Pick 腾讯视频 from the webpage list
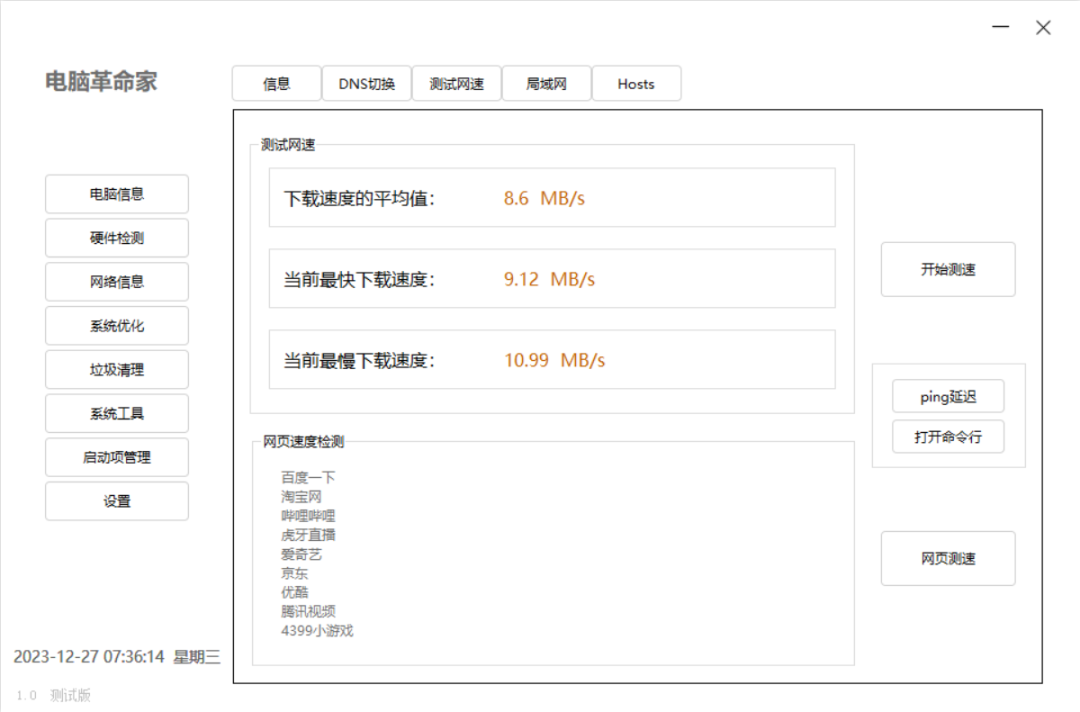 (308, 612)
